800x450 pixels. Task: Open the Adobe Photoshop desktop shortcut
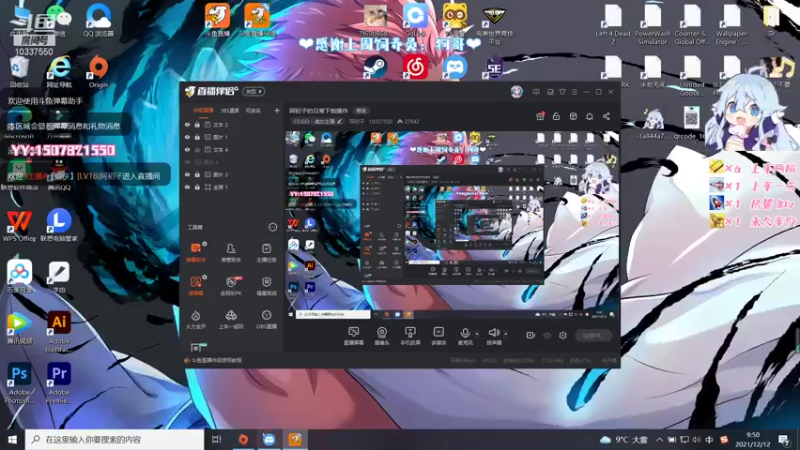point(19,383)
